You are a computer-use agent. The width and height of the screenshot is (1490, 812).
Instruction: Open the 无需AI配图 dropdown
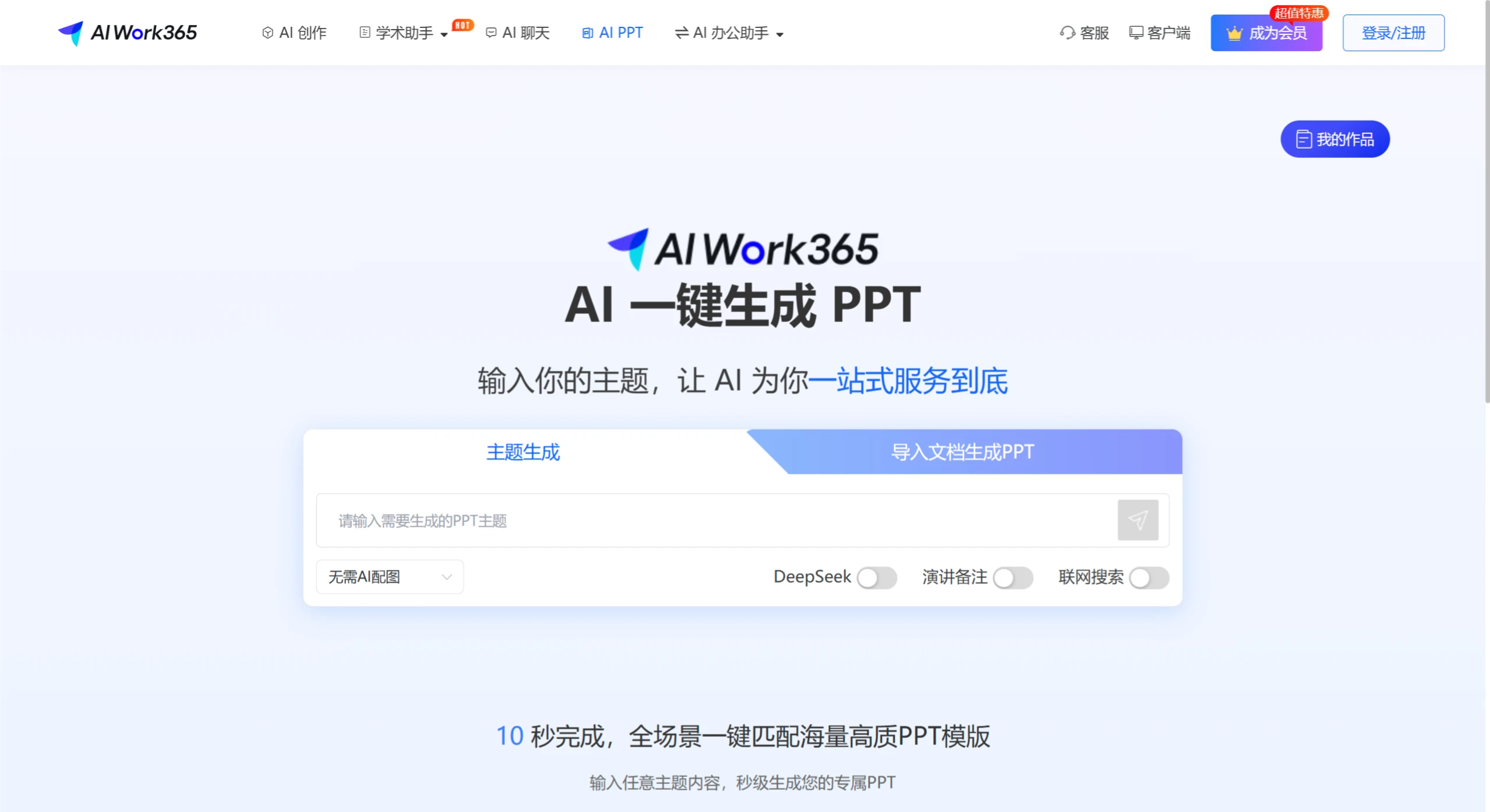pos(389,576)
